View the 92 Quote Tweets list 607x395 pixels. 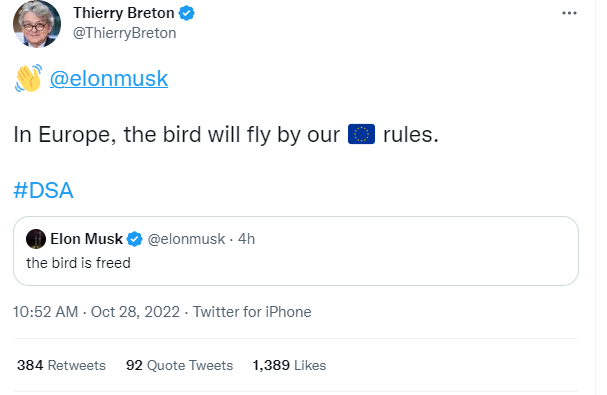pyautogui.click(x=179, y=365)
